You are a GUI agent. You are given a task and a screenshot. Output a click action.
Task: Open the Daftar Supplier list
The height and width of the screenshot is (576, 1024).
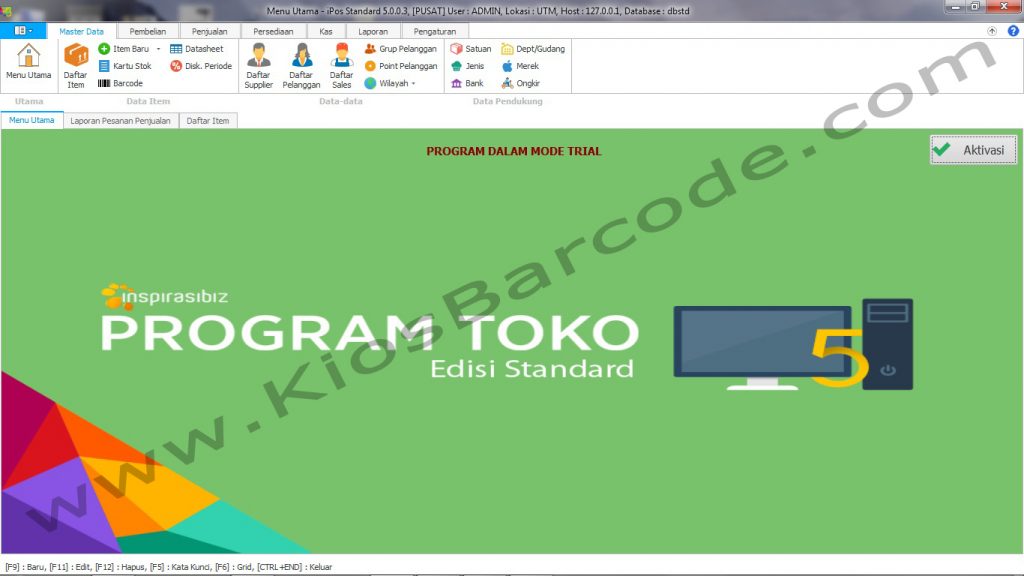coord(258,66)
